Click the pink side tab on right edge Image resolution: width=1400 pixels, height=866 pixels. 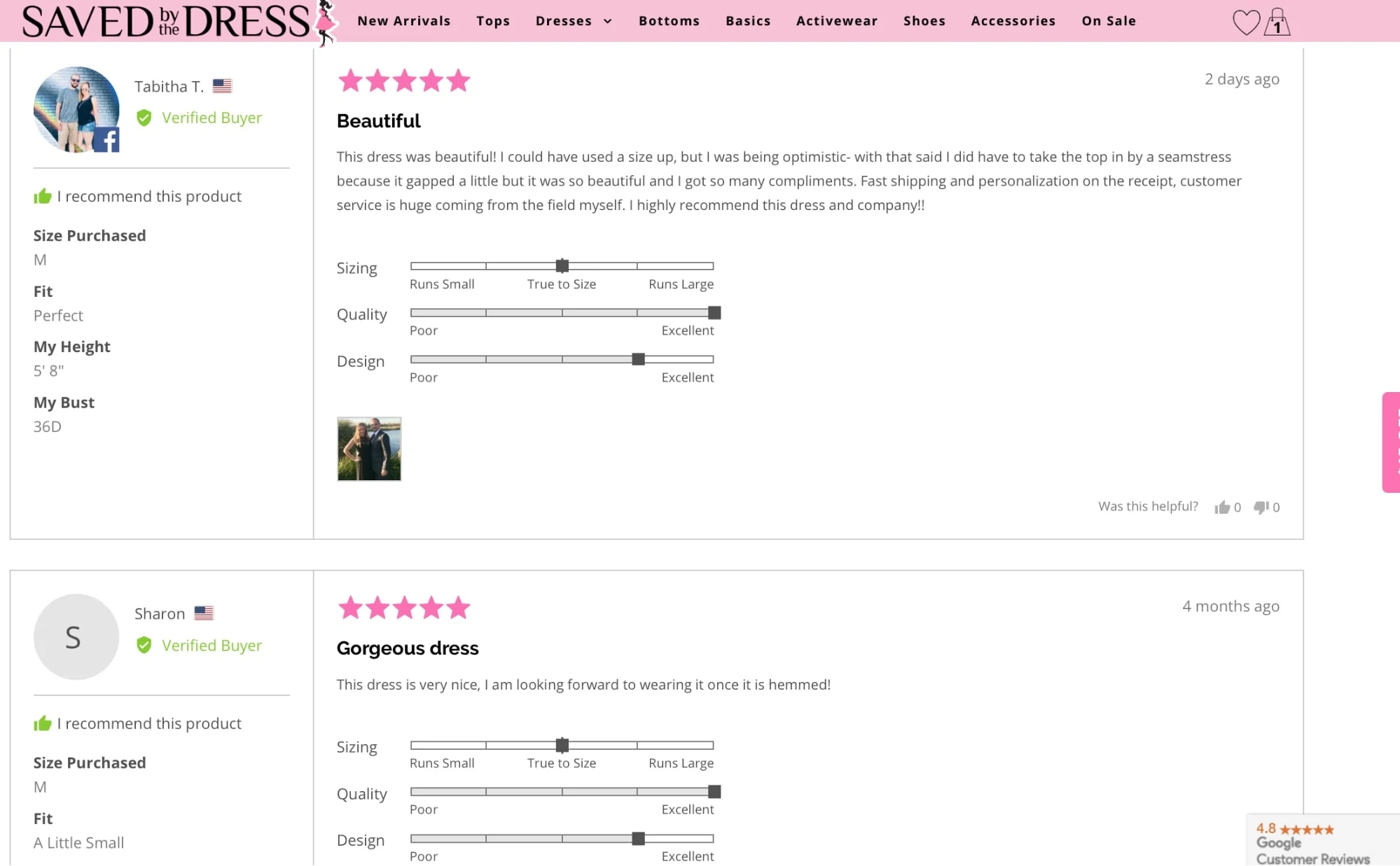(x=1391, y=442)
